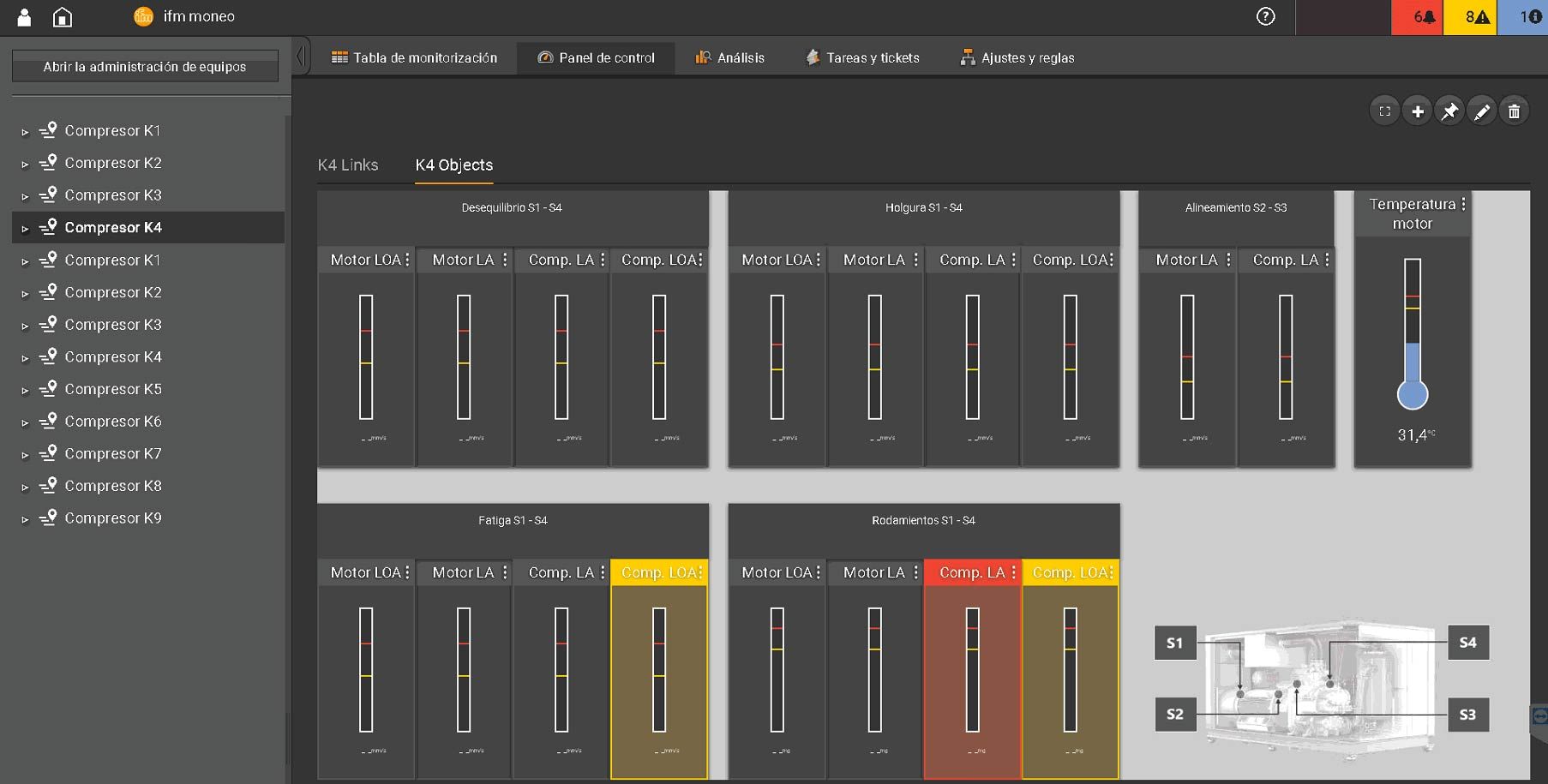
Task: Collapse the left sidebar panel handle
Action: coord(301,57)
